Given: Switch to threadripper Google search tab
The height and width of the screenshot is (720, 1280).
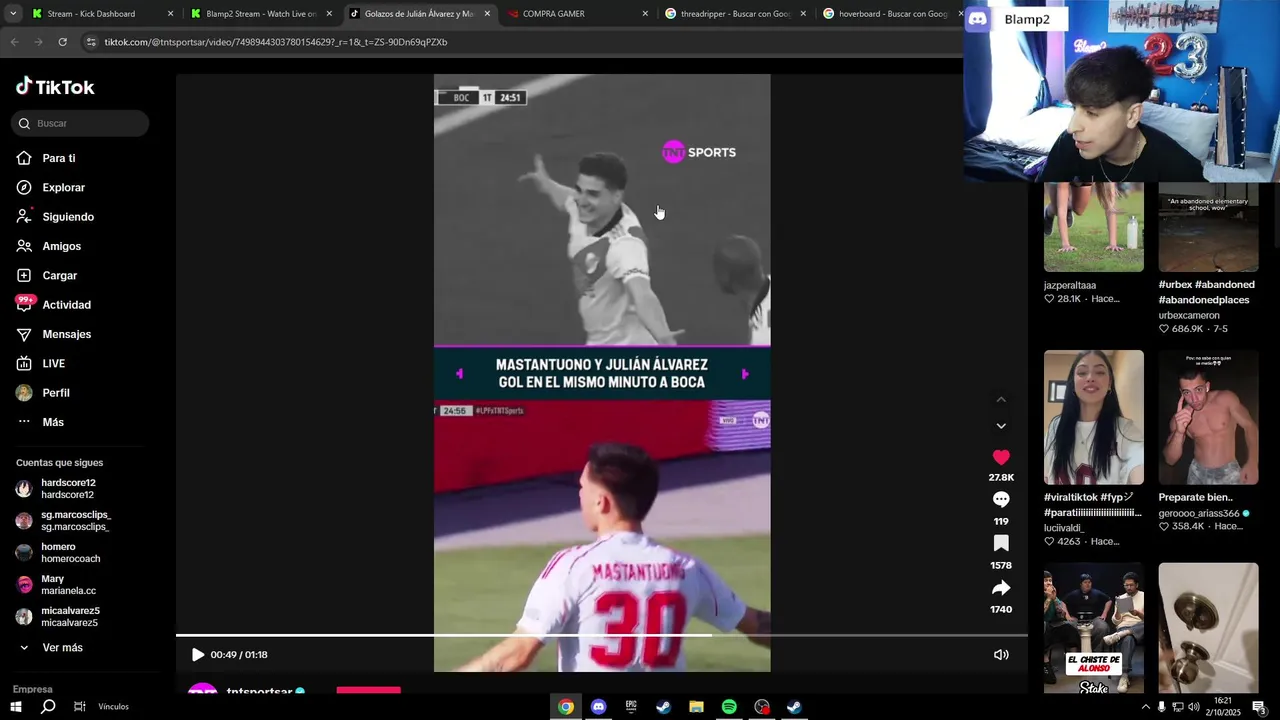Looking at the screenshot, I should point(733,14).
